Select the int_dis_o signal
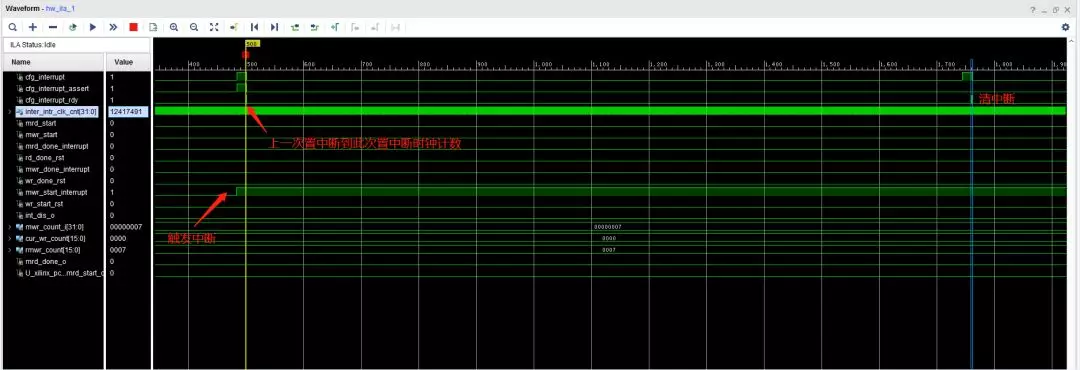Viewport: 1080px width, 370px height. coord(41,216)
